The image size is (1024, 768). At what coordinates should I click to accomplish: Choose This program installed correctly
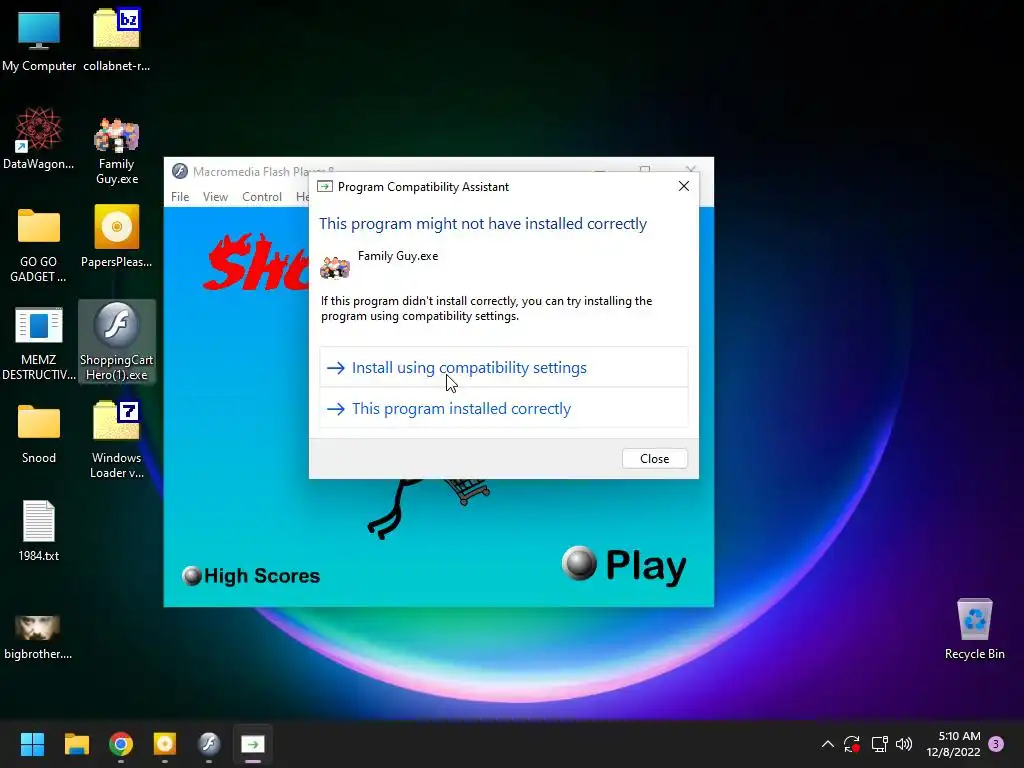point(504,409)
